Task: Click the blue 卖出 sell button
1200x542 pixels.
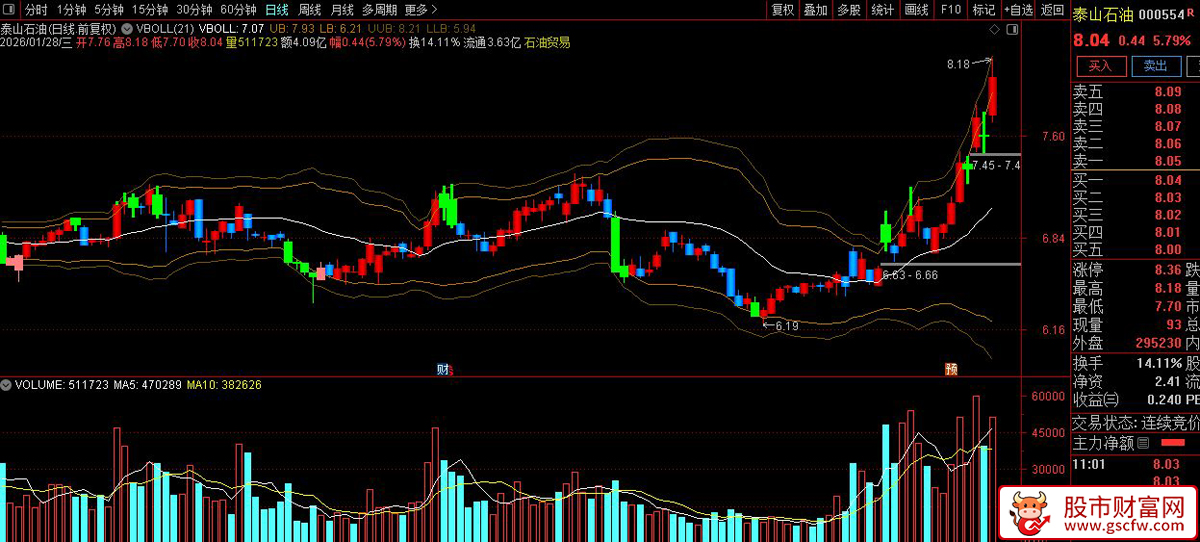Action: 1155,66
